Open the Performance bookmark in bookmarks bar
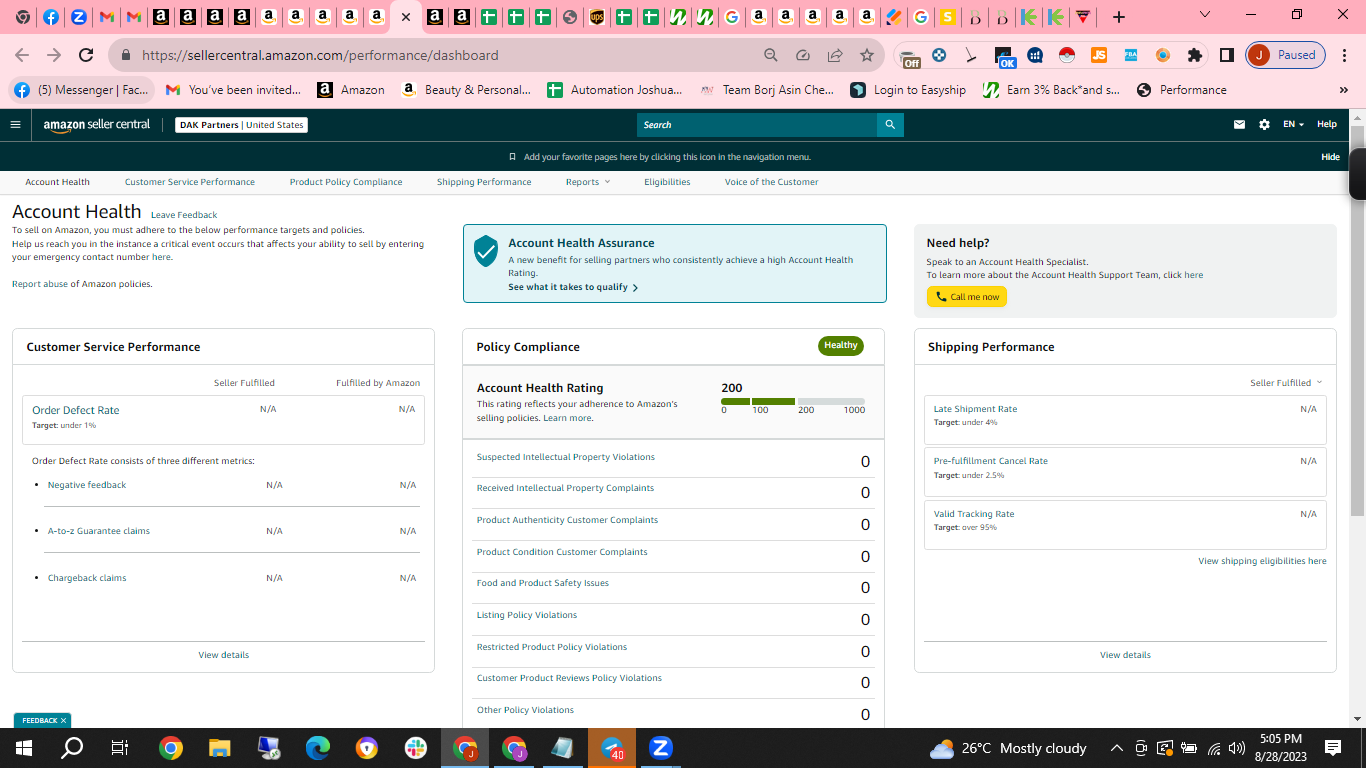The height and width of the screenshot is (768, 1366). point(1181,90)
